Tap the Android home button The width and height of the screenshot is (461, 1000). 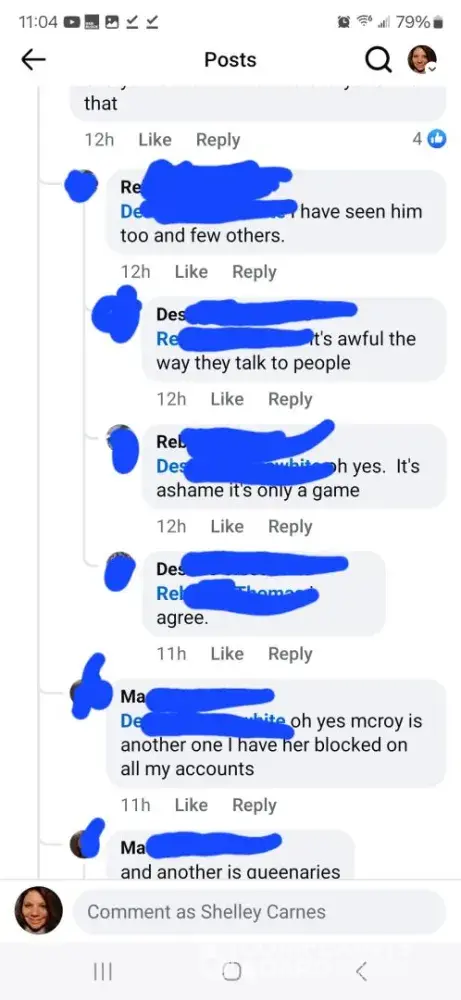231,971
